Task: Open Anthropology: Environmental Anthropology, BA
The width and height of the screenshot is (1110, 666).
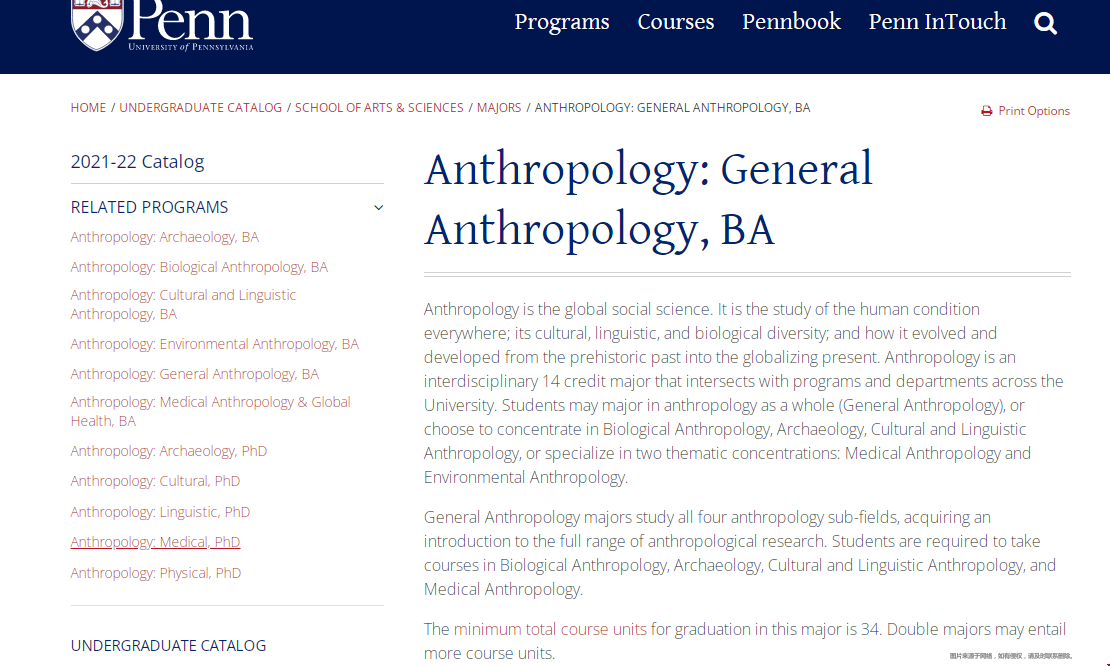Action: coord(215,344)
